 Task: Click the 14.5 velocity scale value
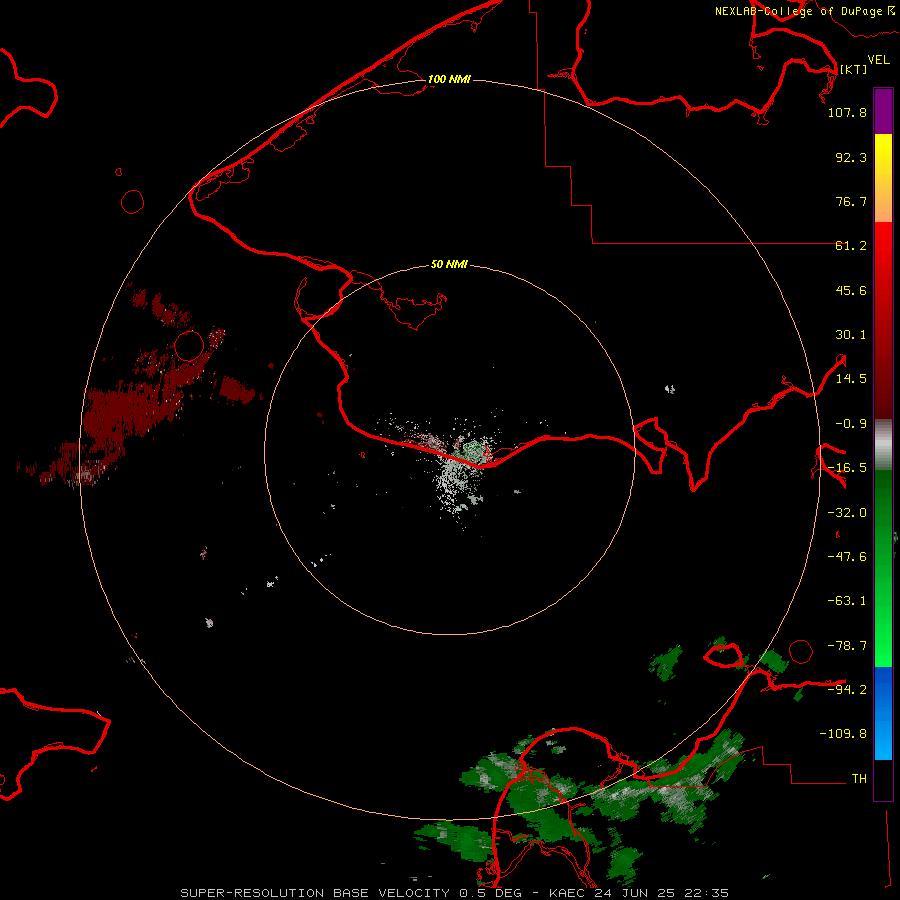pyautogui.click(x=851, y=379)
